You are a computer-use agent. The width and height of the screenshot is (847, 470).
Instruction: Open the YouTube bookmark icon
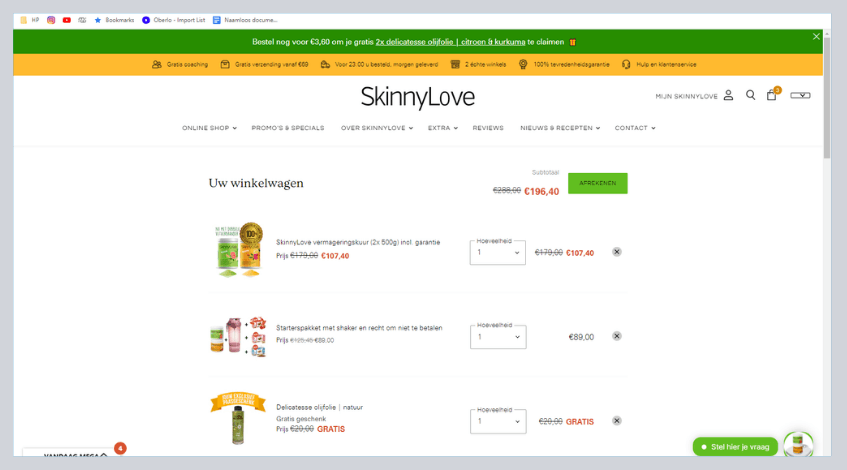66,20
